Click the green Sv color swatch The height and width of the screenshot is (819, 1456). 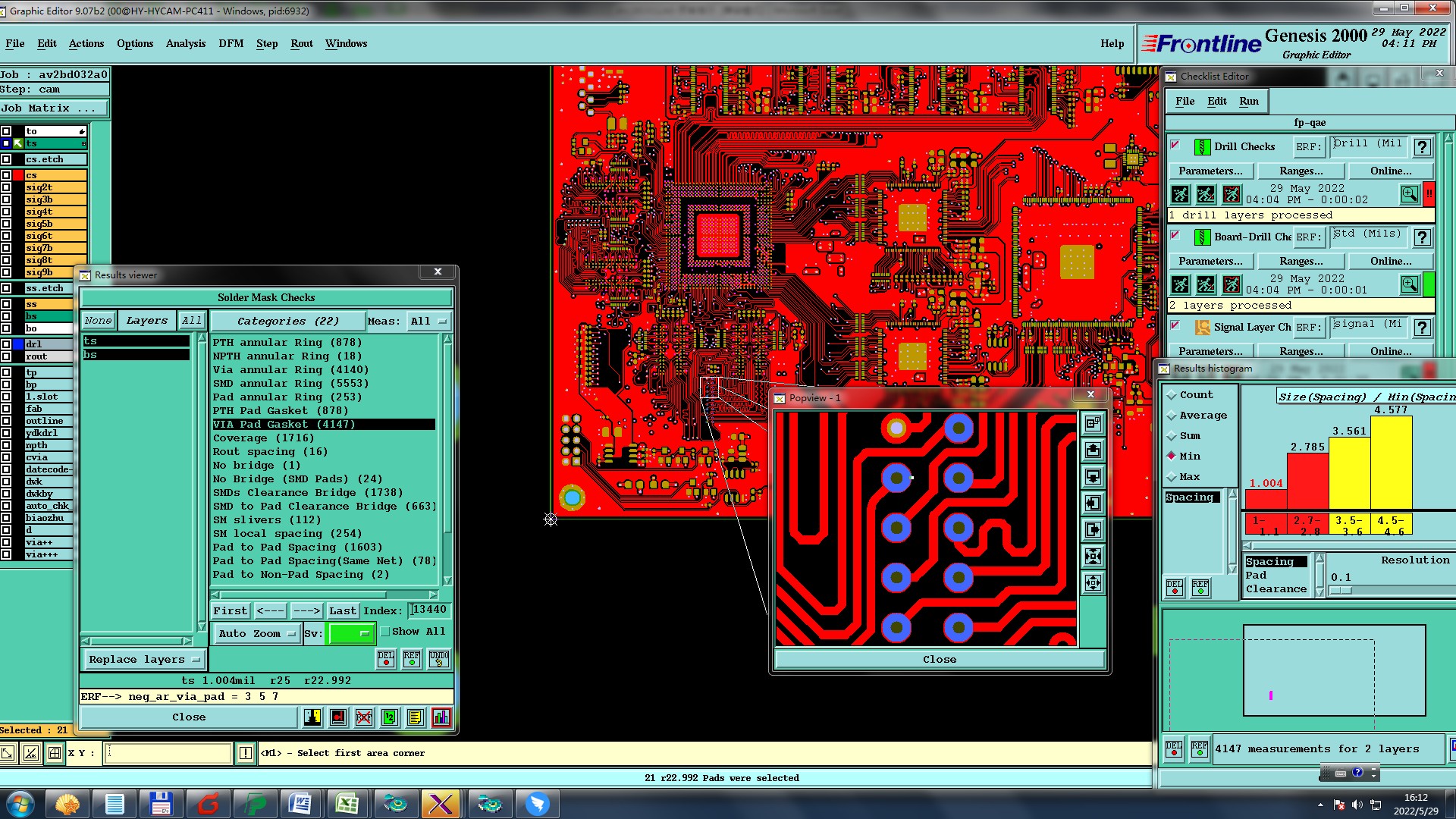point(350,634)
